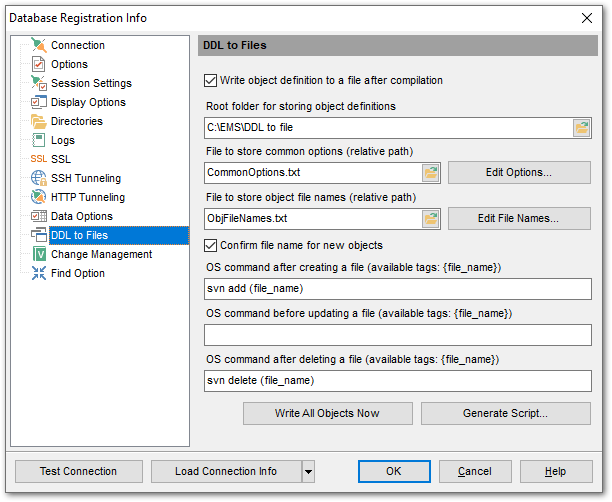
Task: Click the orange SSL icon
Action: pos(39,159)
